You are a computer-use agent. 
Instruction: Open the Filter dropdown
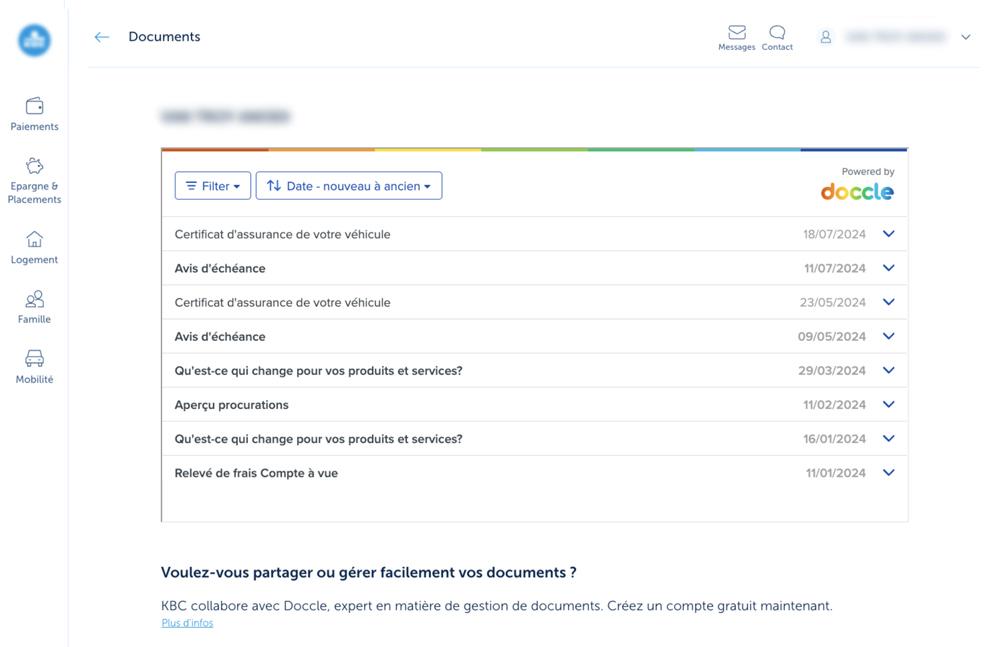212,185
